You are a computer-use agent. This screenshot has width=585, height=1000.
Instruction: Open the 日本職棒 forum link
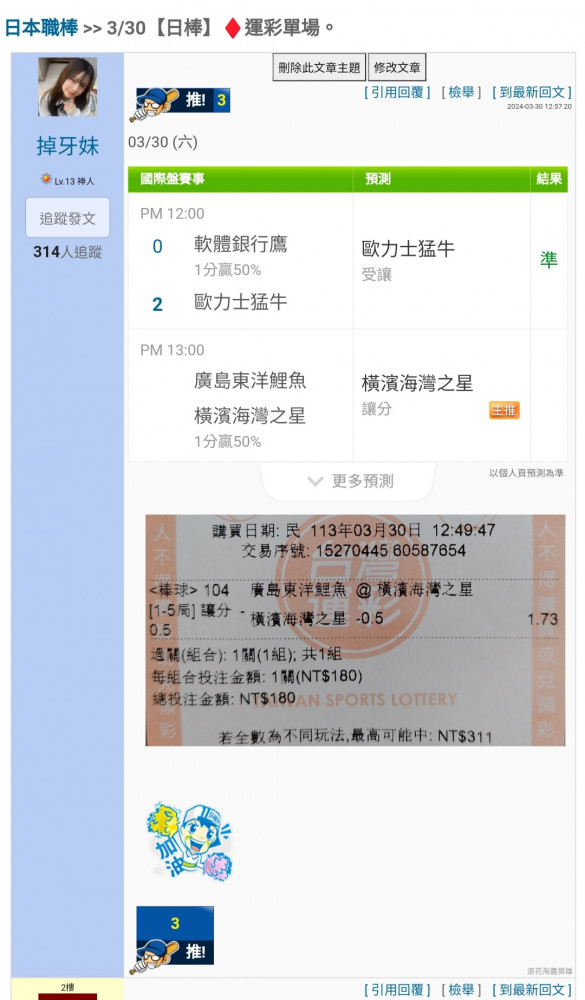(x=41, y=27)
